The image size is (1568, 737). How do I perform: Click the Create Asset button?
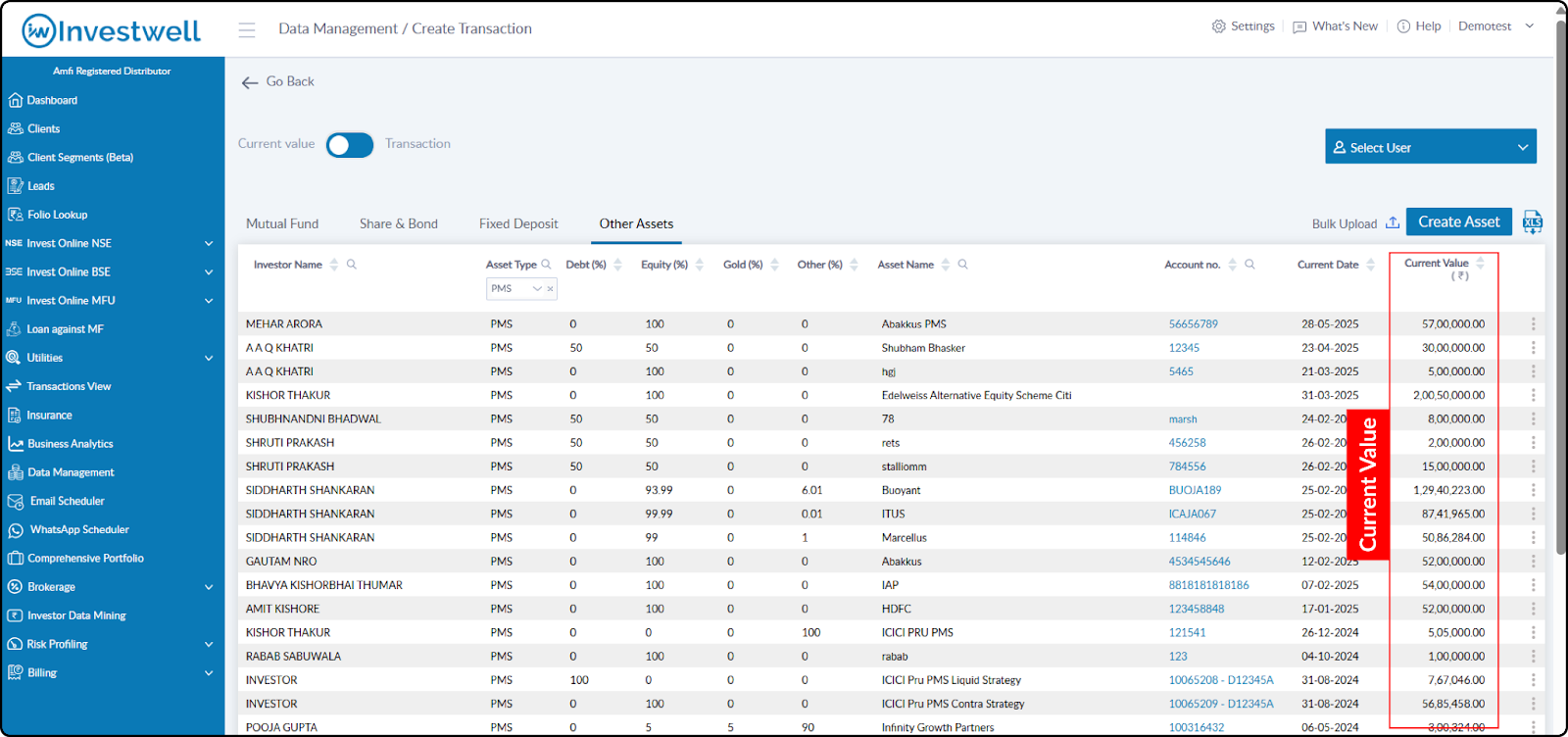click(1459, 221)
